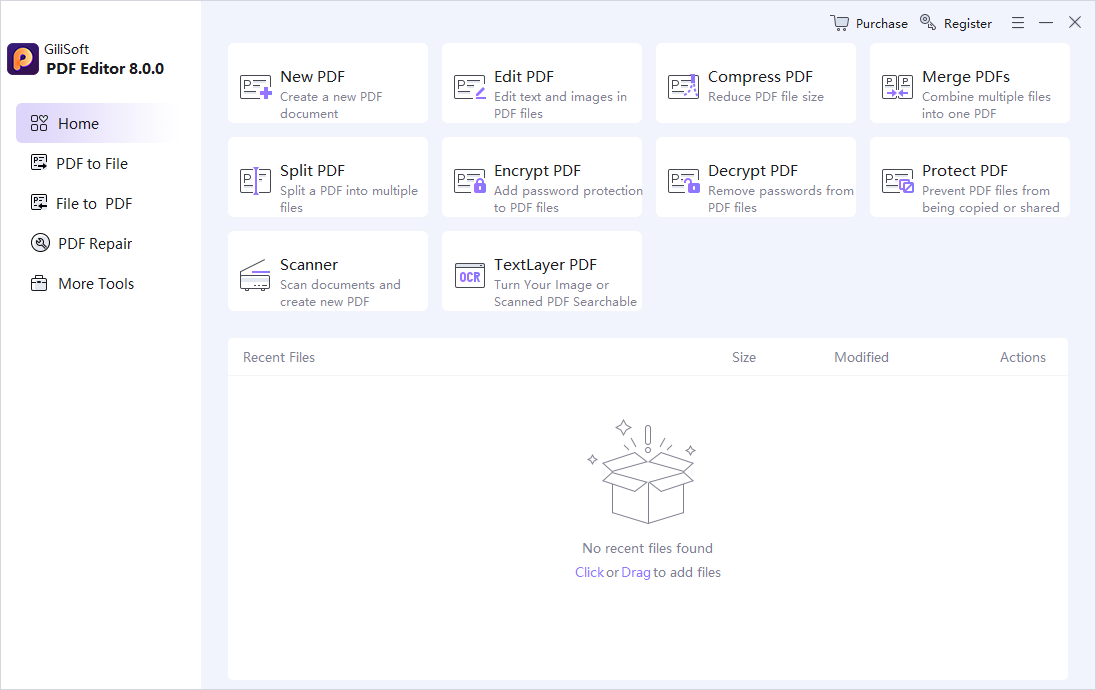Go to PDF to File section
The width and height of the screenshot is (1096, 690).
coord(80,164)
